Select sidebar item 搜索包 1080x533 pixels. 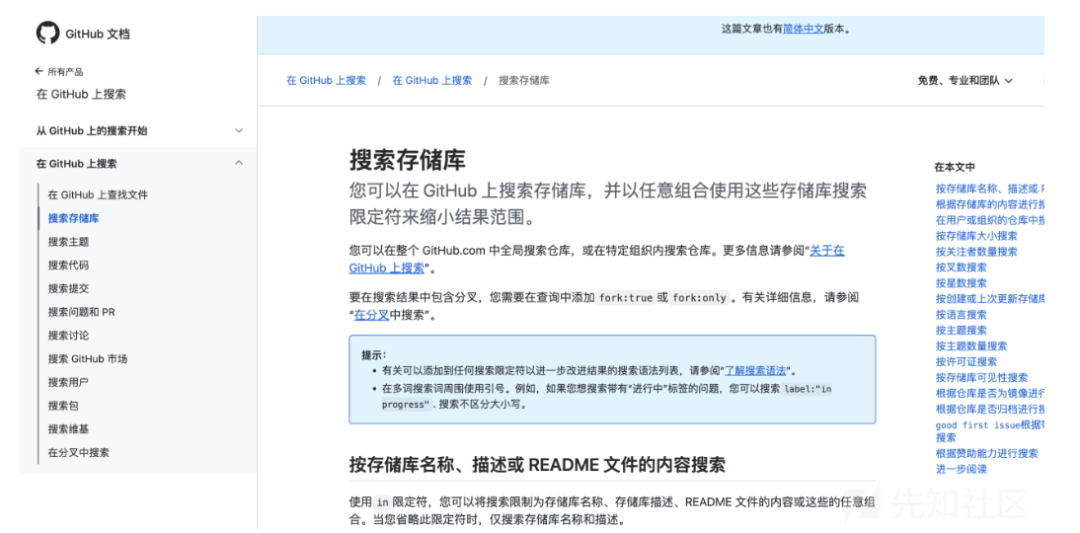63,406
